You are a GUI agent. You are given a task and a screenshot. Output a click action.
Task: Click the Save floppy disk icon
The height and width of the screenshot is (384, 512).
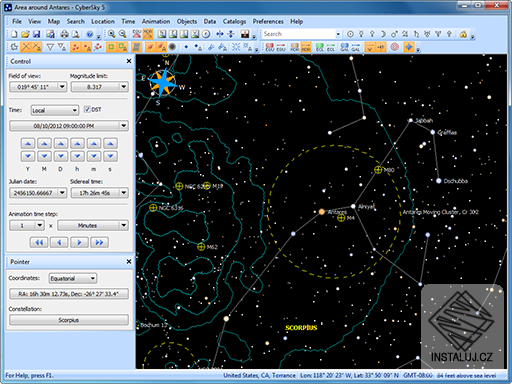(x=36, y=34)
